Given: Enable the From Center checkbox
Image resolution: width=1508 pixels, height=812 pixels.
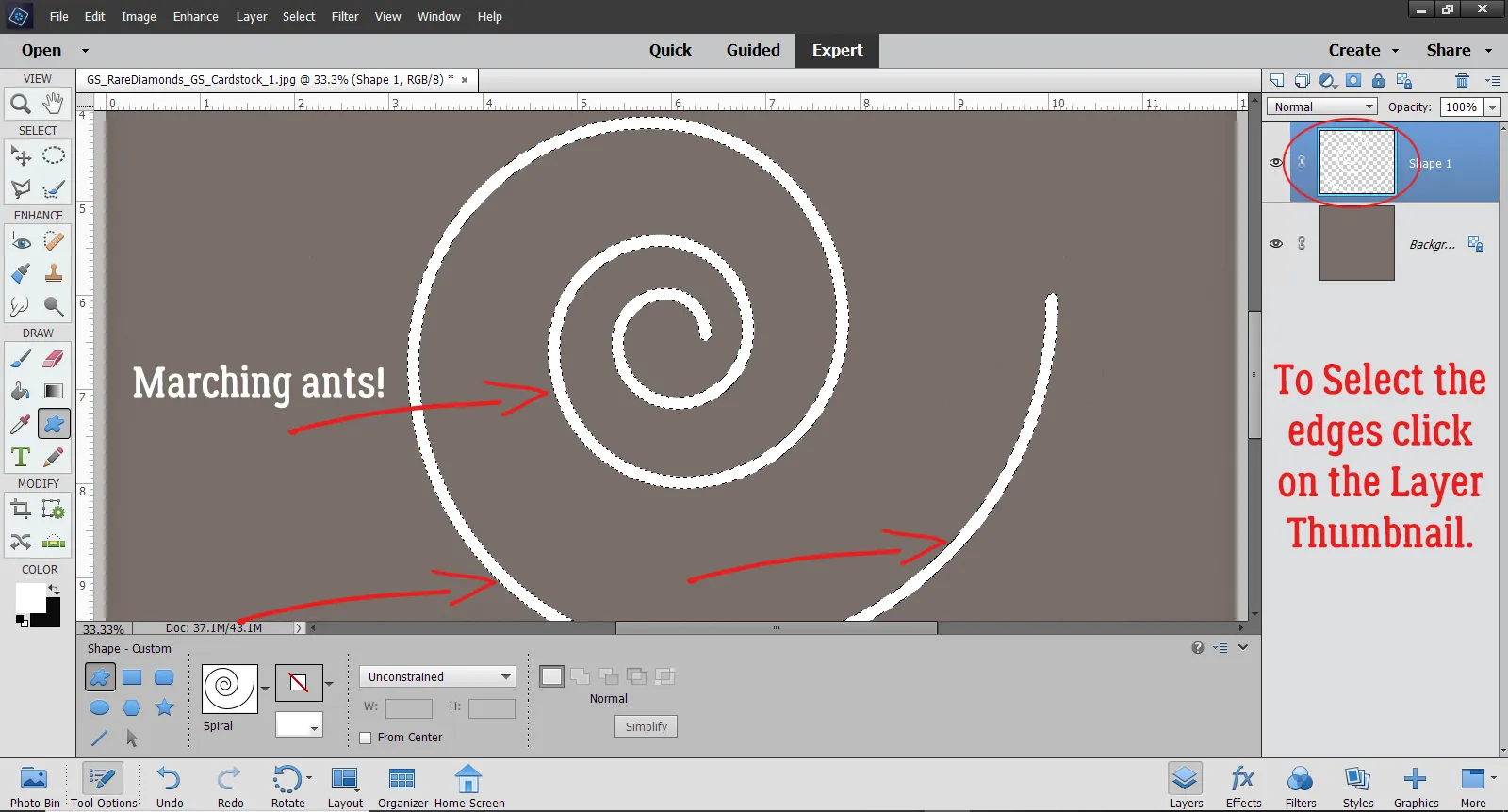Looking at the screenshot, I should click(366, 738).
